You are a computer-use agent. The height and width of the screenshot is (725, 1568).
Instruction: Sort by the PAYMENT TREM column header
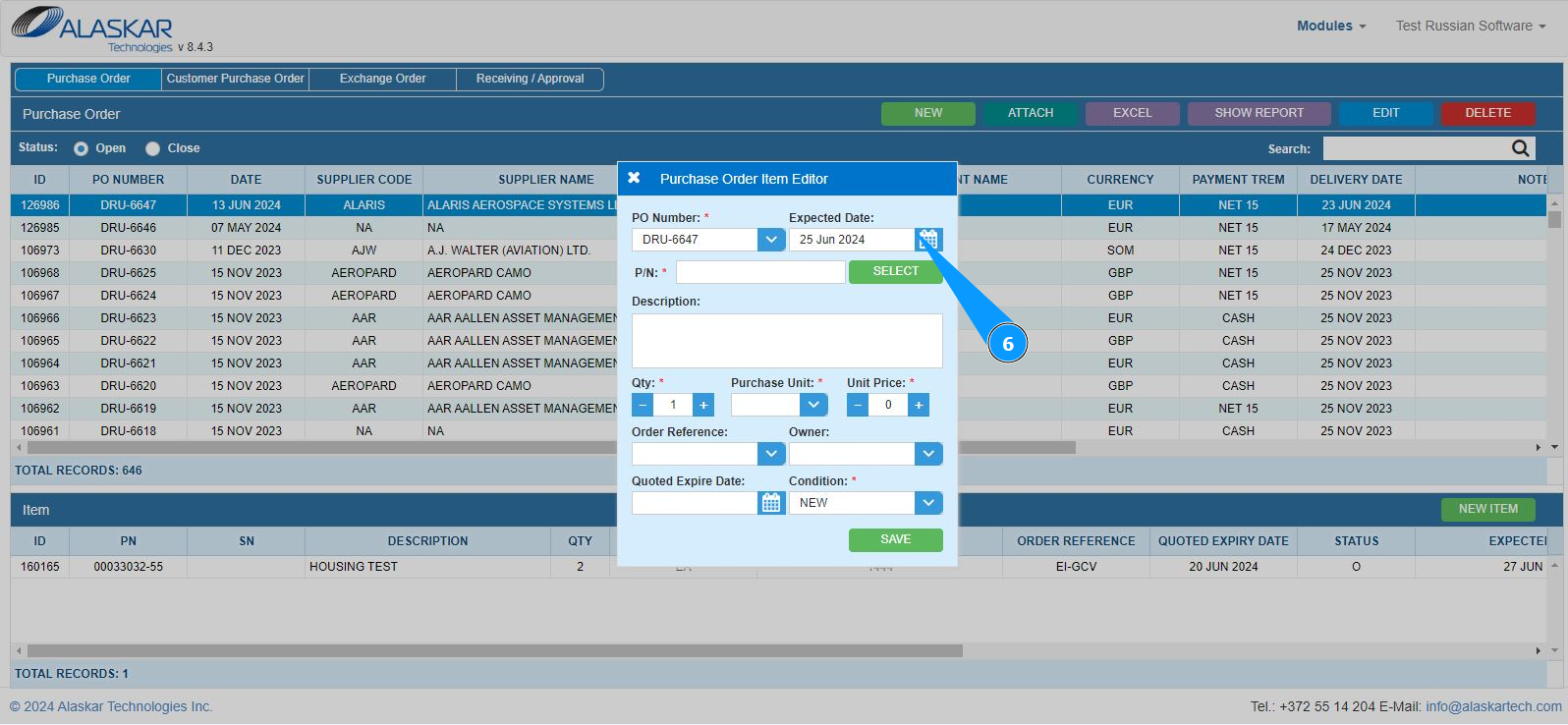click(x=1238, y=180)
